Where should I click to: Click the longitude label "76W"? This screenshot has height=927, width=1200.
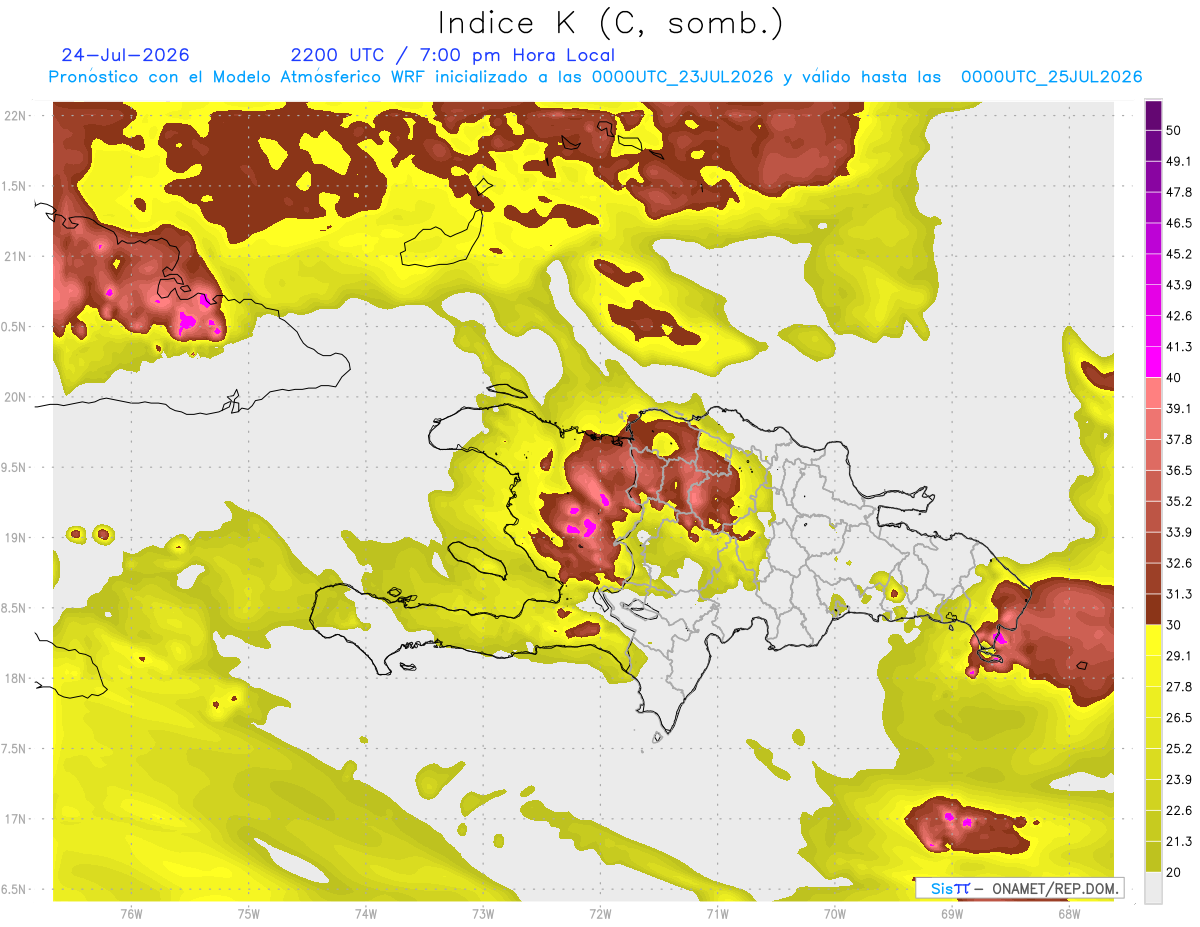(131, 914)
